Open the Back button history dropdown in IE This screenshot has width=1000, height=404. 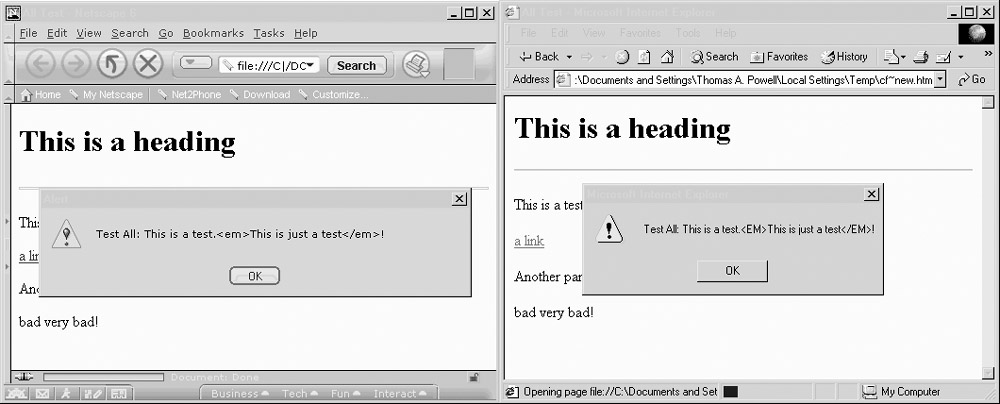tap(569, 57)
